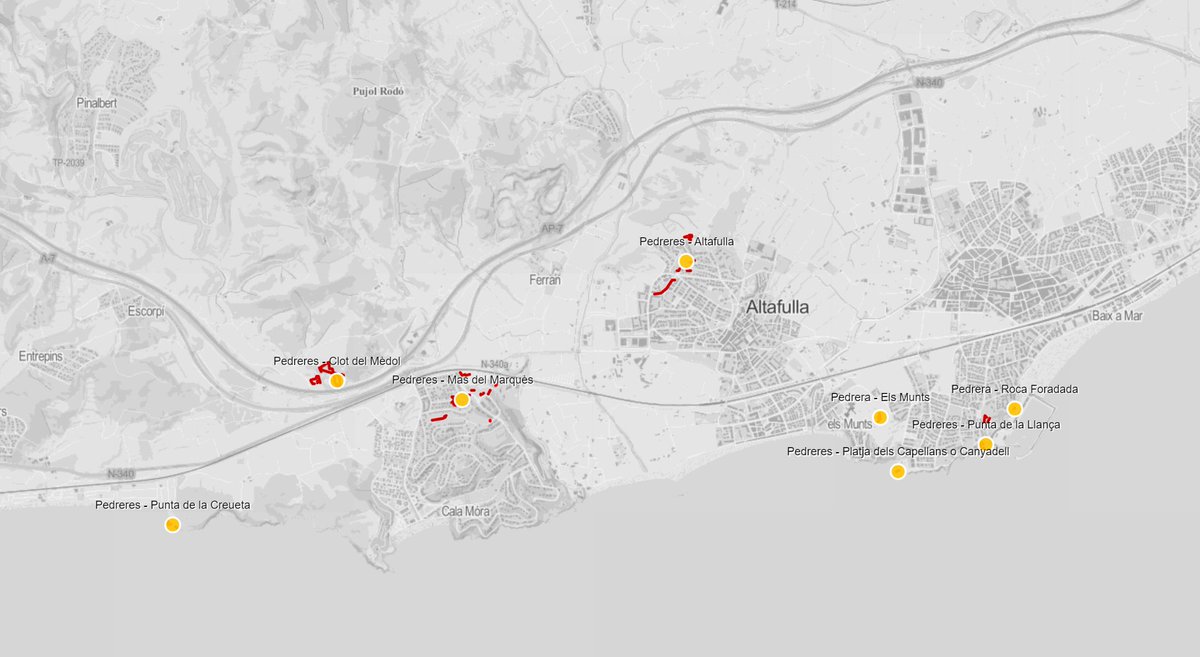Image resolution: width=1200 pixels, height=657 pixels.
Task: Click the Pedreres - Clot del Mèdol marker
Action: [337, 381]
